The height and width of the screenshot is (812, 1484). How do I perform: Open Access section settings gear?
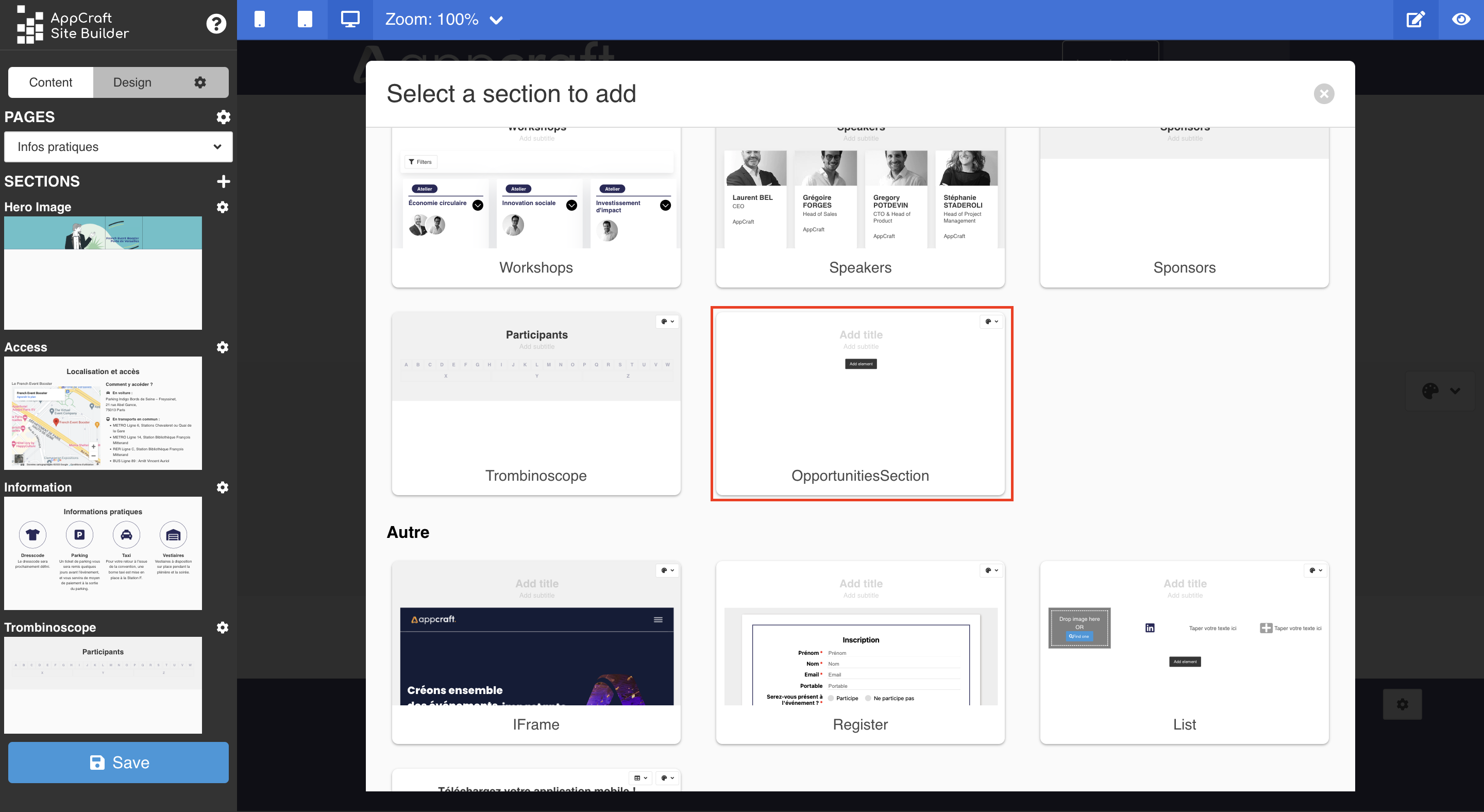click(x=223, y=347)
